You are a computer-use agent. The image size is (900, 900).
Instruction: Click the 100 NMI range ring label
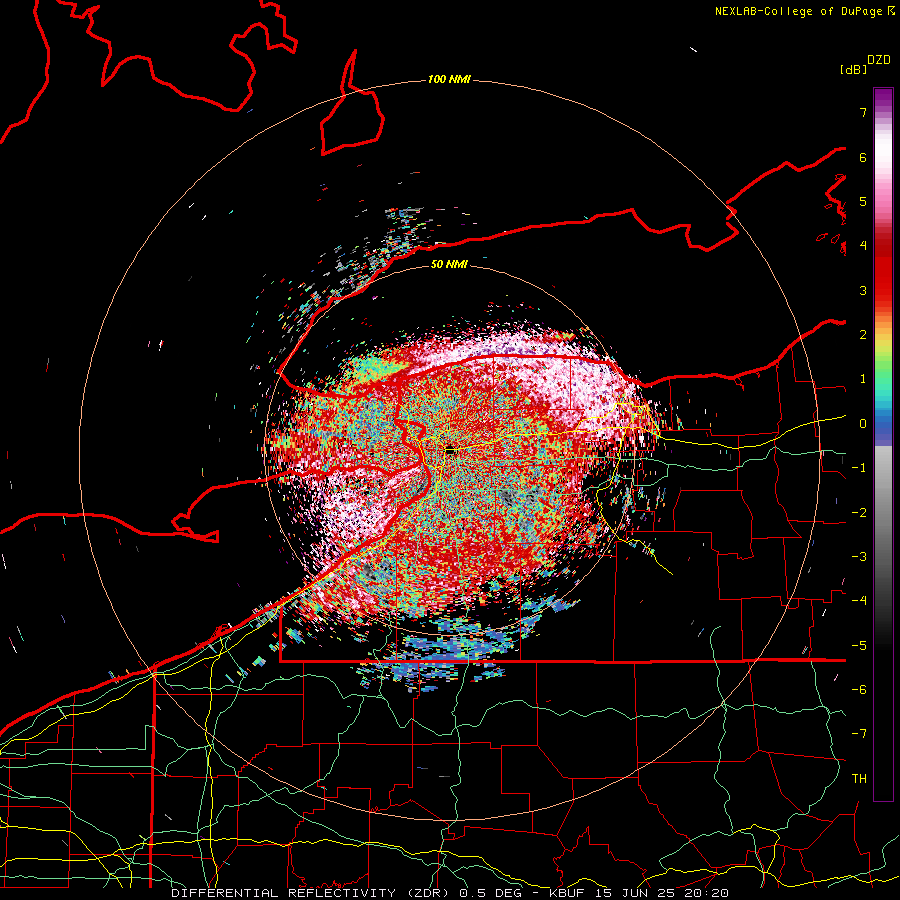(x=449, y=79)
